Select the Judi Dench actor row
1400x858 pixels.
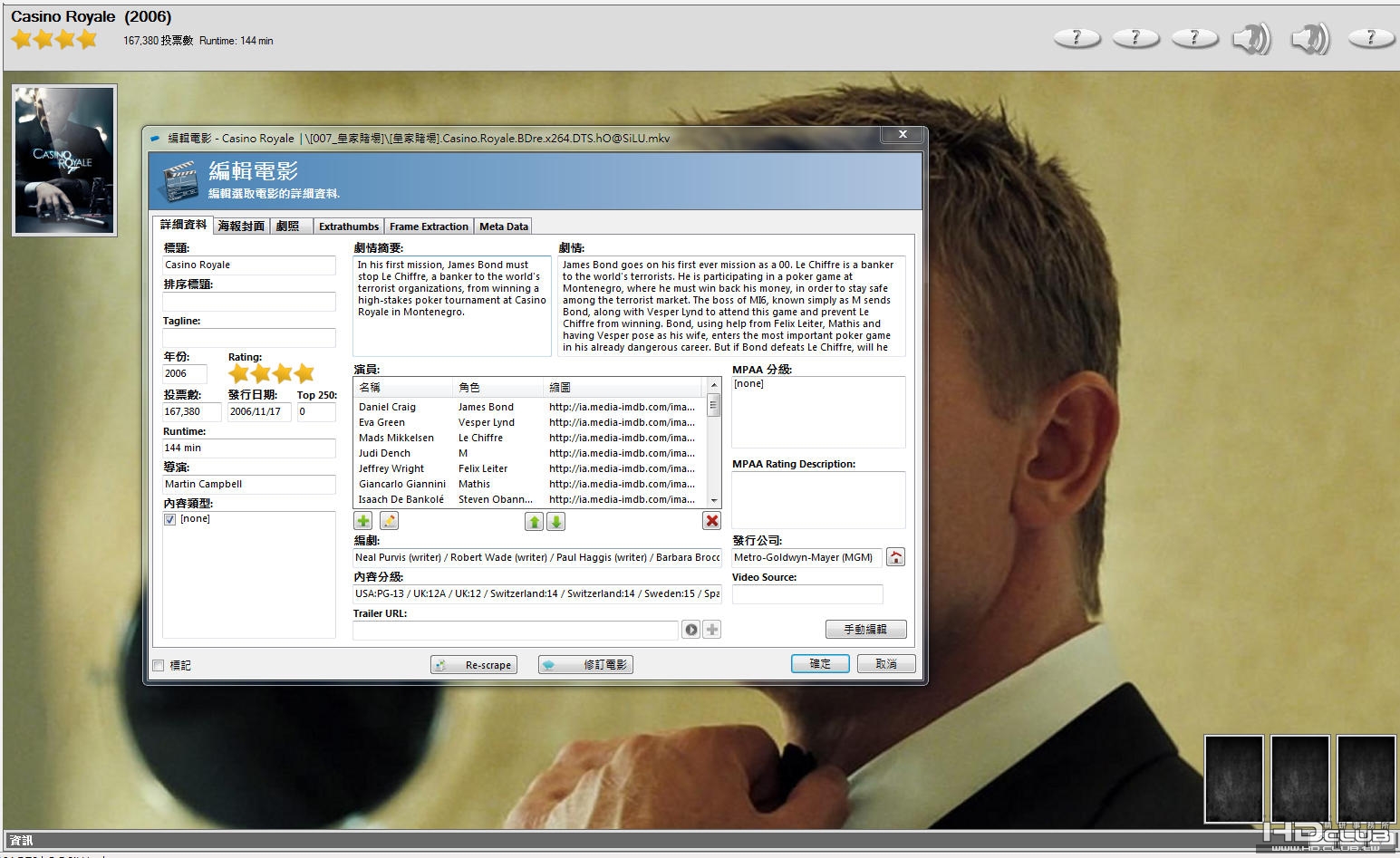point(530,453)
